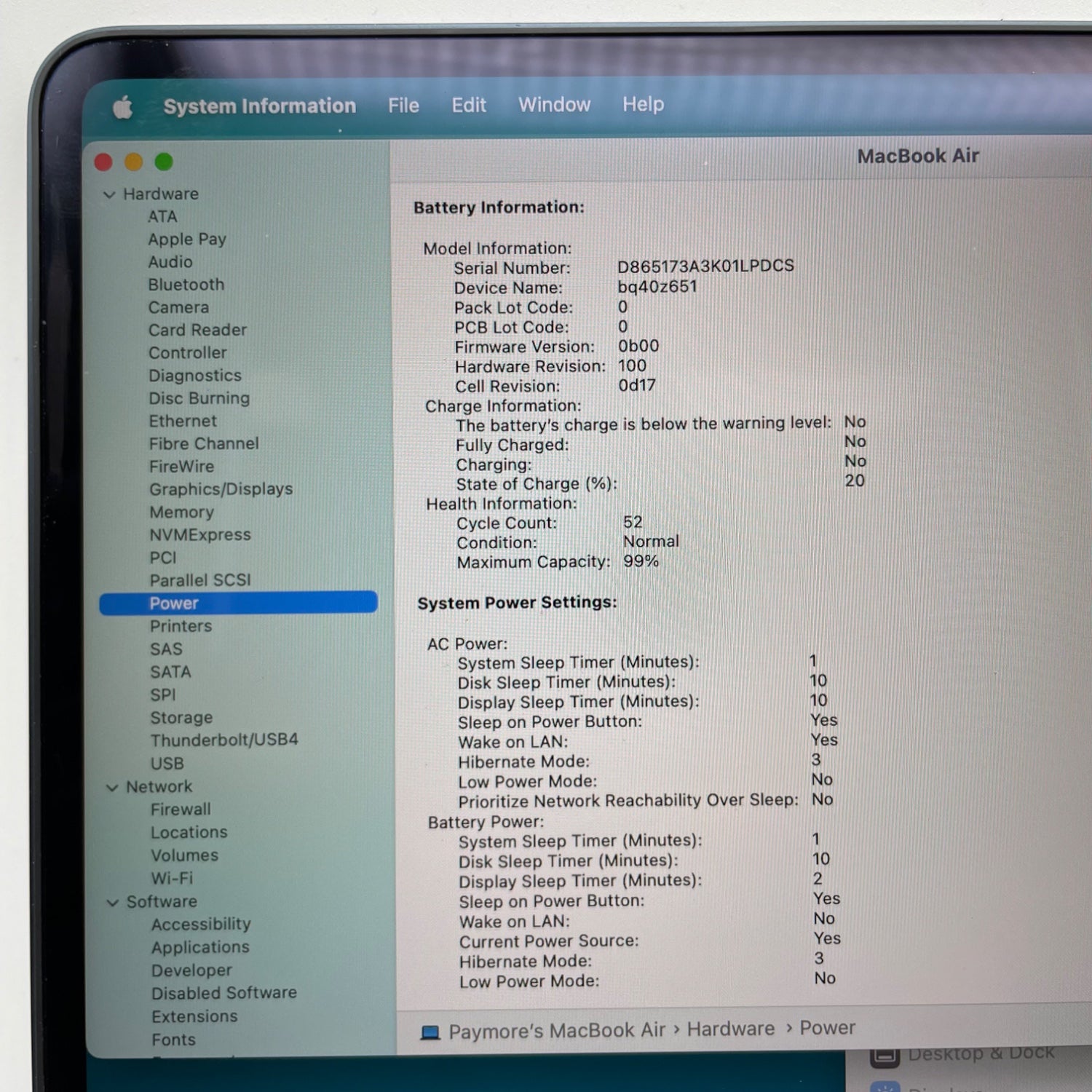Select Locations under Network
The image size is (1092, 1092).
[189, 832]
